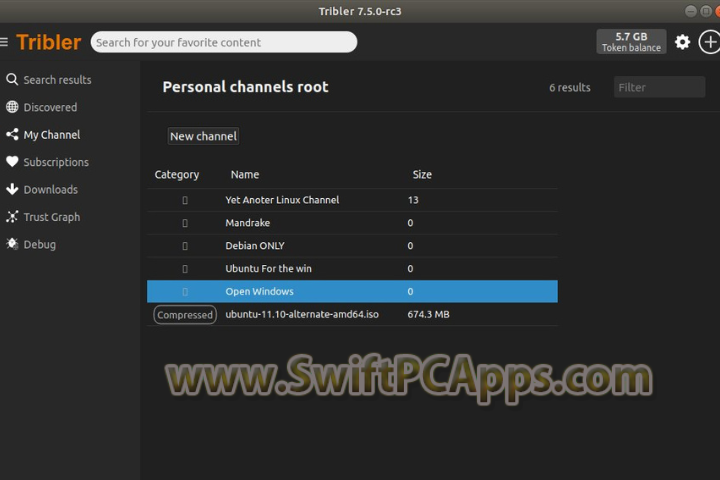Focus the Search for your favorite content box
The height and width of the screenshot is (480, 720).
(x=224, y=42)
